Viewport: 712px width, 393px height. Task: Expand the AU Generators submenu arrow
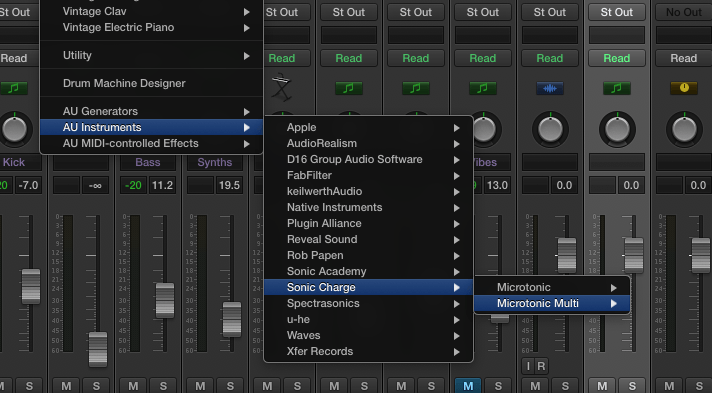[247, 112]
